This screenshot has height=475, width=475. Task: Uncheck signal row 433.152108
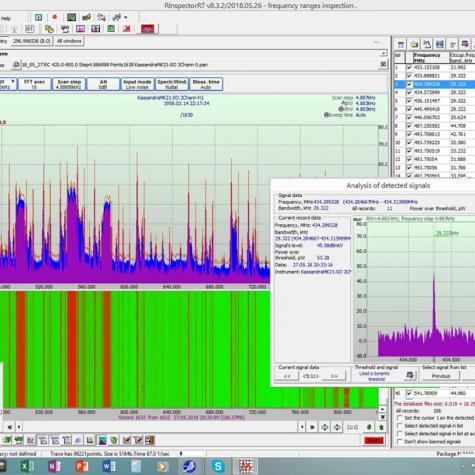point(409,67)
